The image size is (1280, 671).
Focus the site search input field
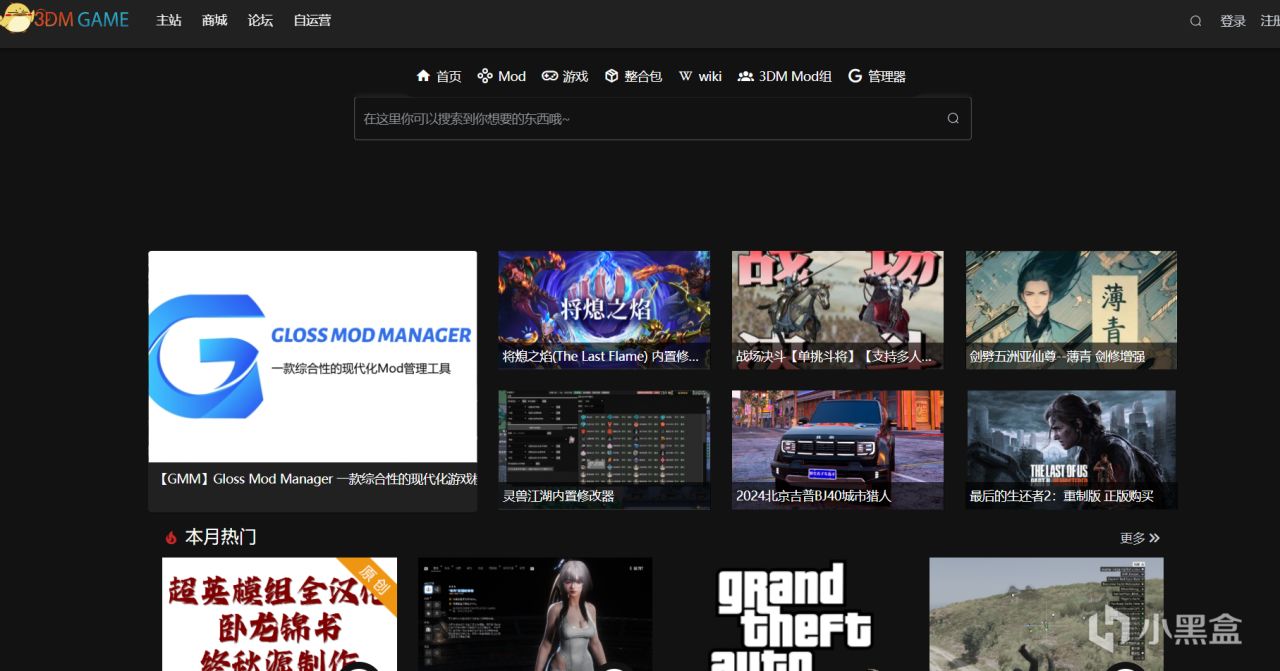click(662, 118)
